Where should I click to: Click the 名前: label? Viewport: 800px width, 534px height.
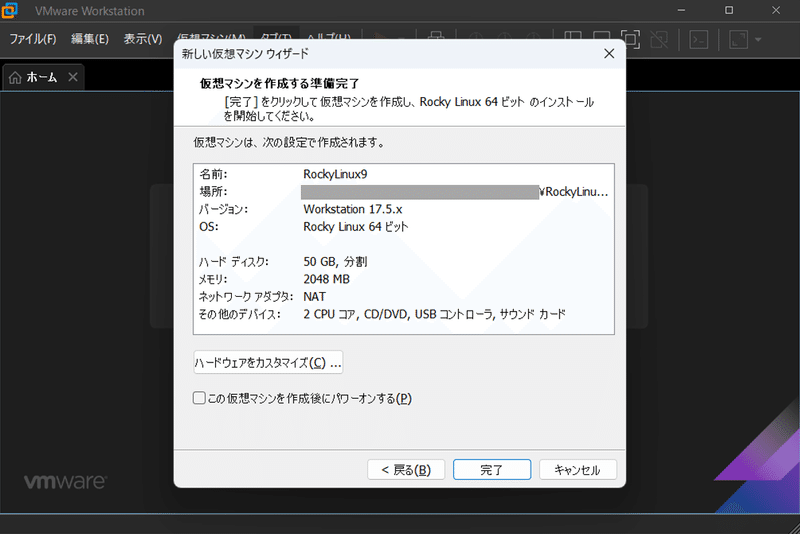pos(213,174)
